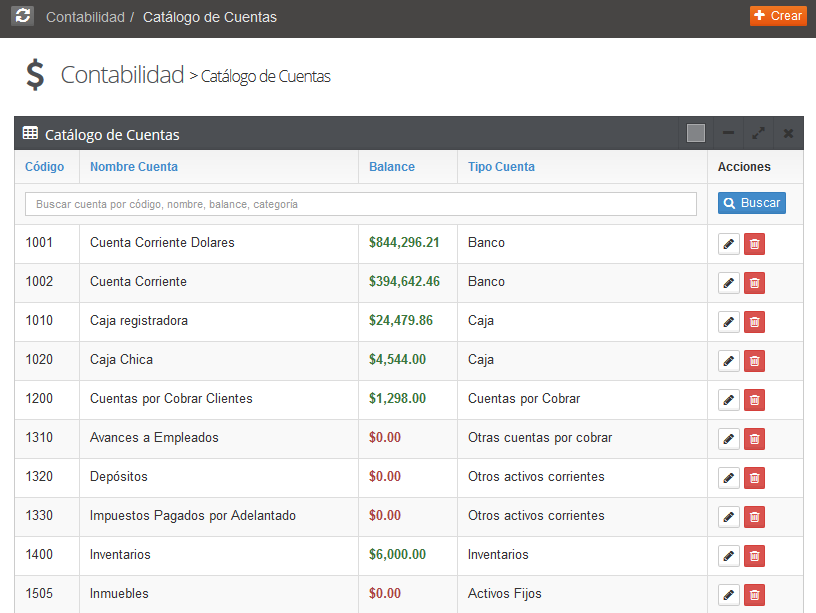This screenshot has width=816, height=613.
Task: Delete the Caja Chica account
Action: coord(753,360)
